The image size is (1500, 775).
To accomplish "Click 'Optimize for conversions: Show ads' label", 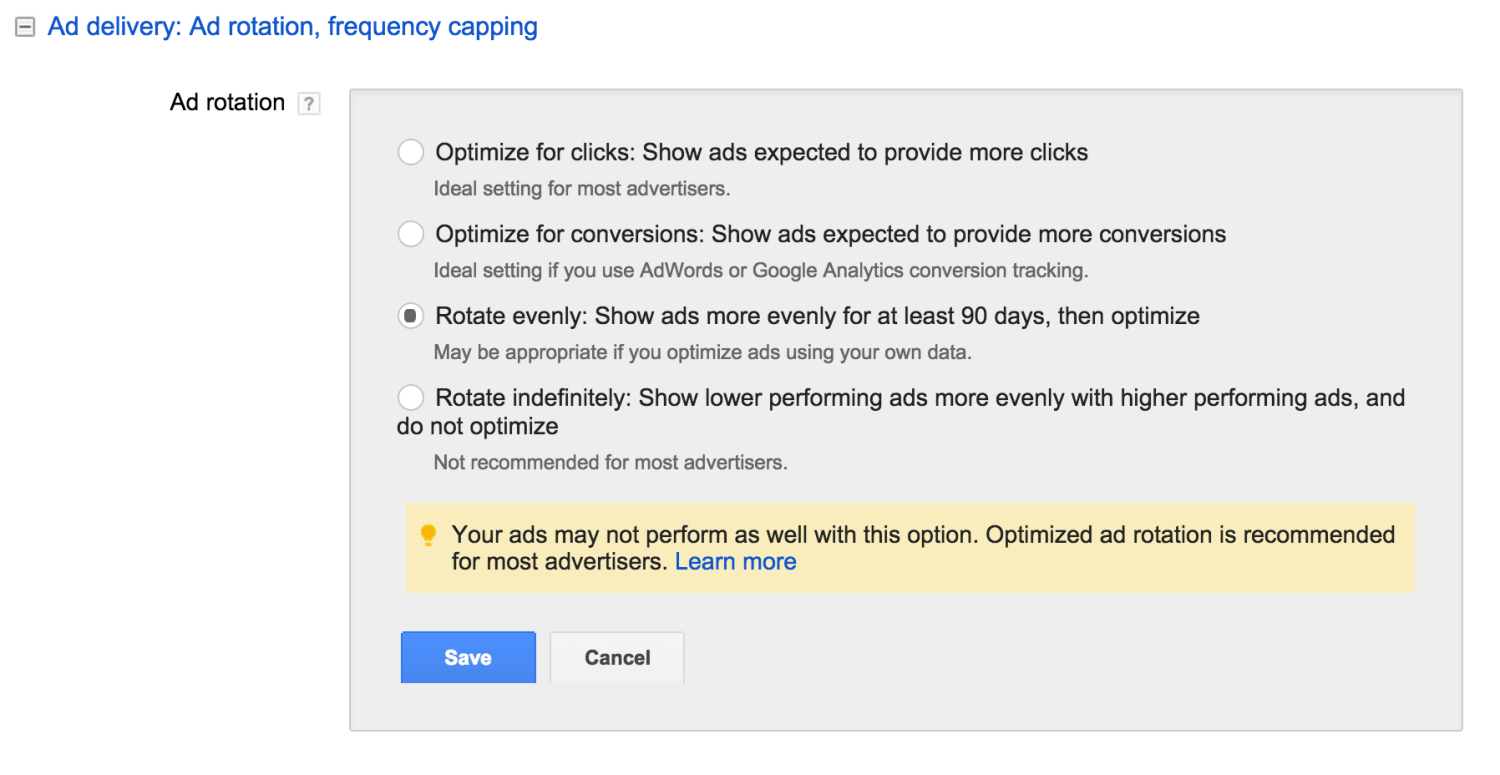I will [x=831, y=234].
